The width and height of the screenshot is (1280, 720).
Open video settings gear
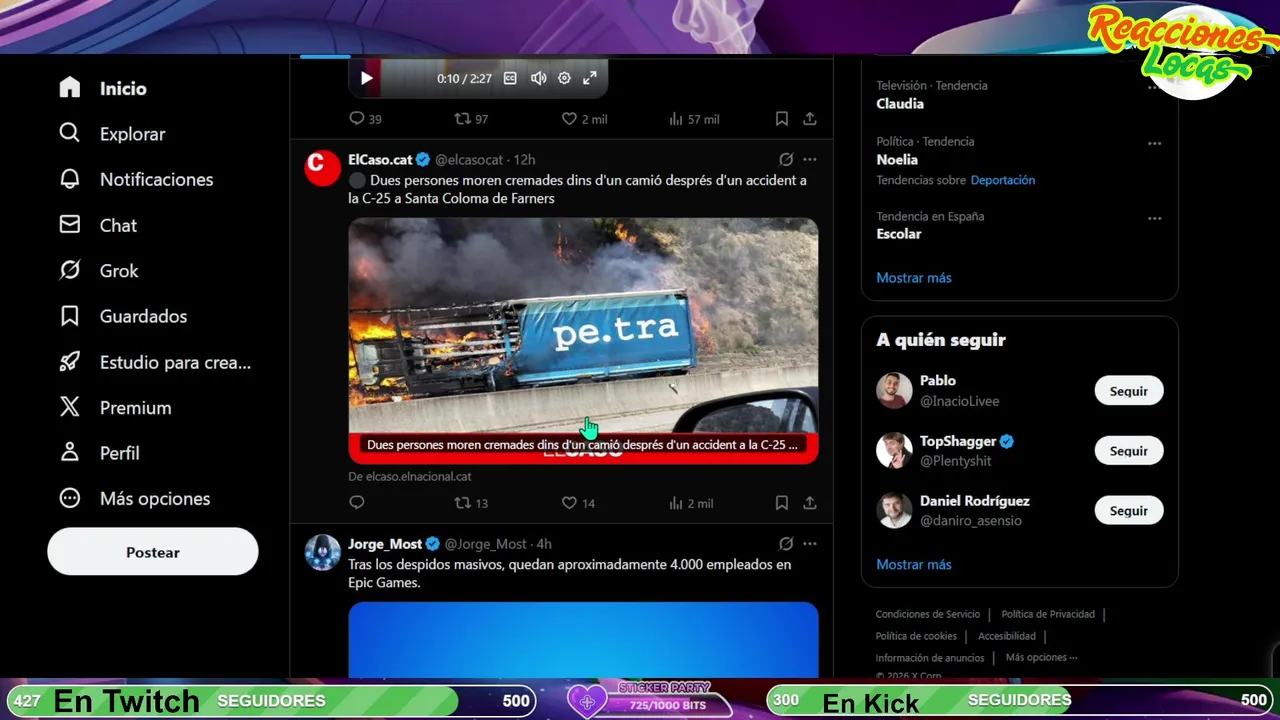tap(564, 78)
